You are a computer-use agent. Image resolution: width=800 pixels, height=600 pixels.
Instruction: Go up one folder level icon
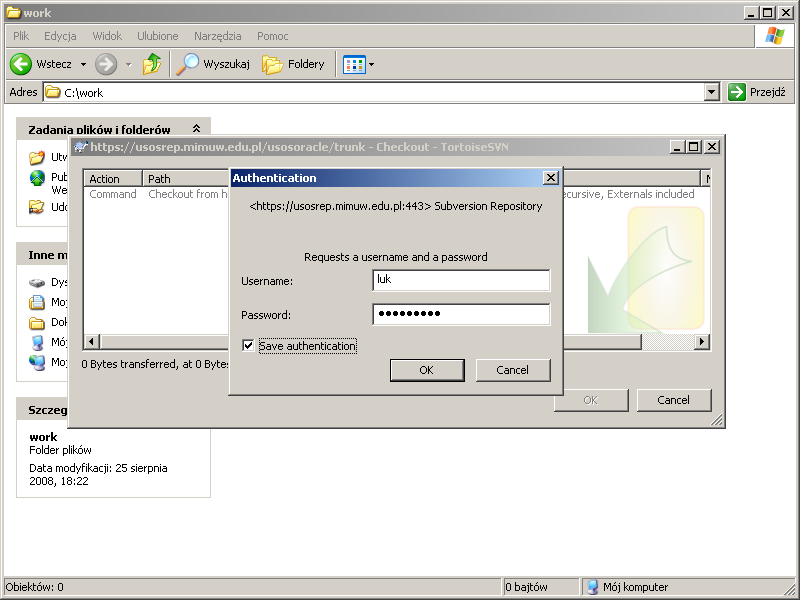point(152,64)
